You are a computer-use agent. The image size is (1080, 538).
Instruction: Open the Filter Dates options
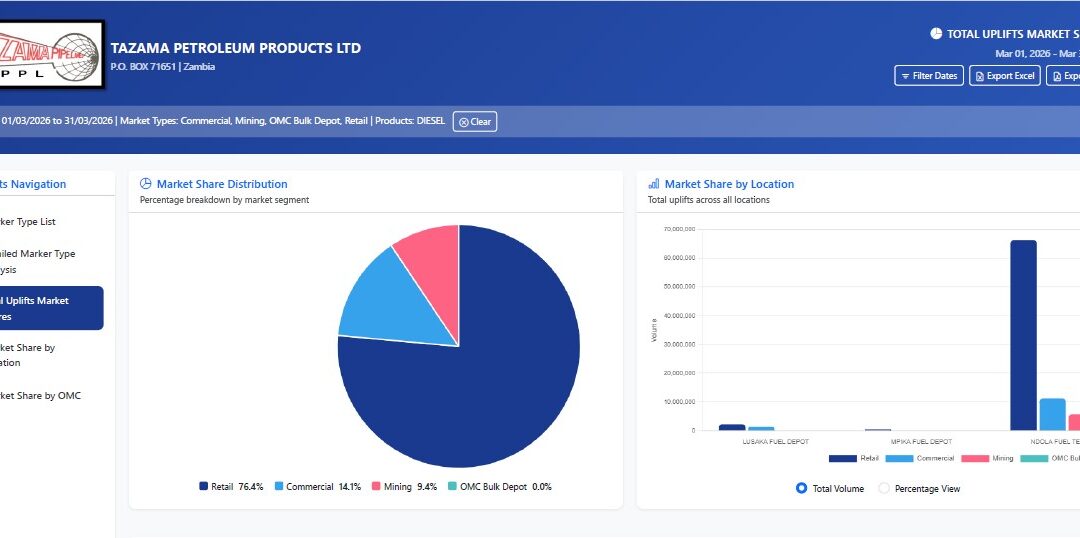click(x=928, y=76)
